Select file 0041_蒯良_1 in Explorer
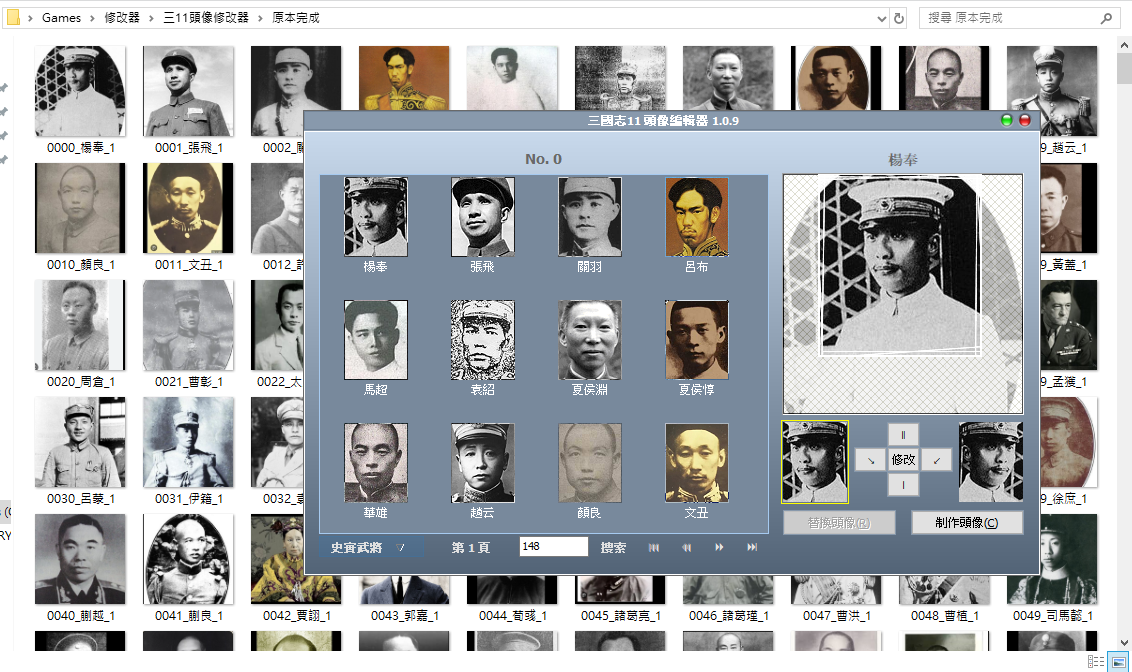The height and width of the screenshot is (672, 1132). click(x=188, y=568)
